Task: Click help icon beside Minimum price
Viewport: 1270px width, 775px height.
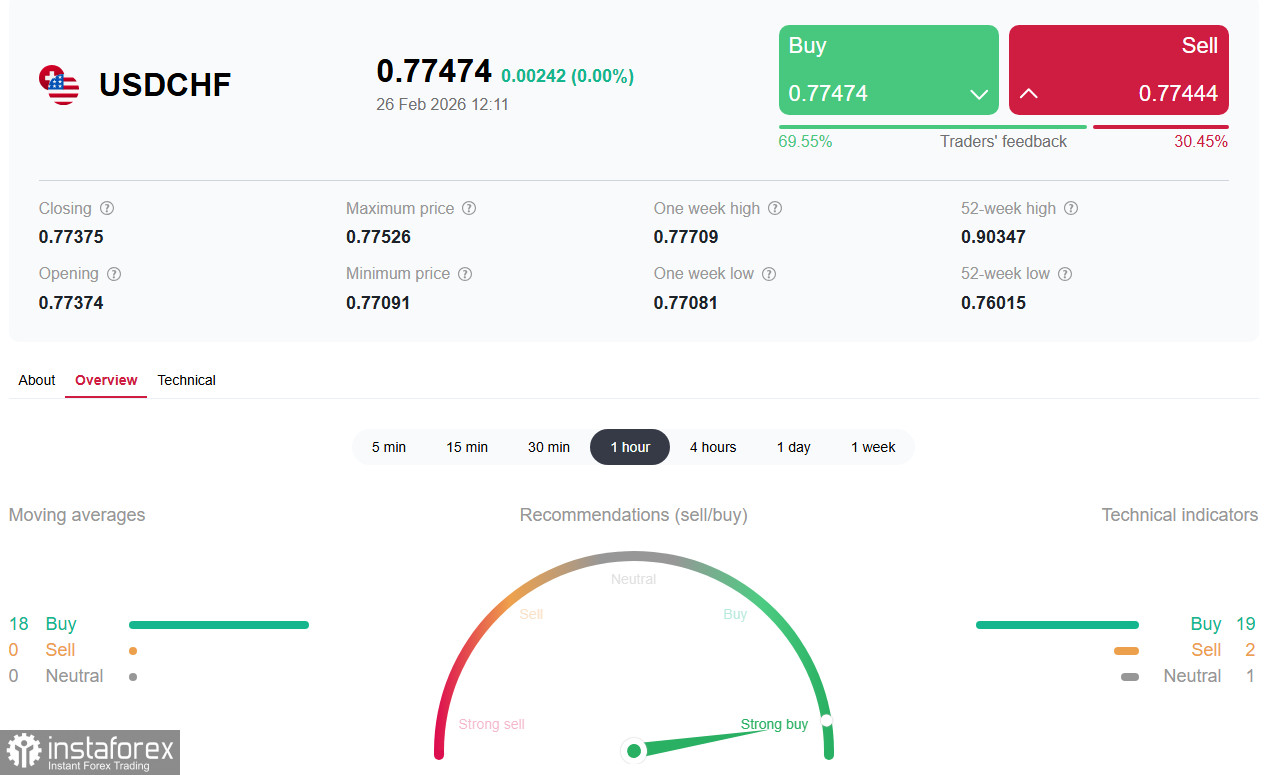Action: click(x=465, y=274)
